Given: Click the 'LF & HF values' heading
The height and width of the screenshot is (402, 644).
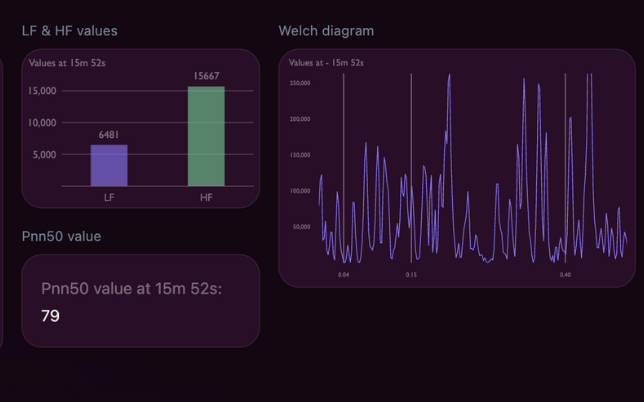Looking at the screenshot, I should pyautogui.click(x=70, y=31).
